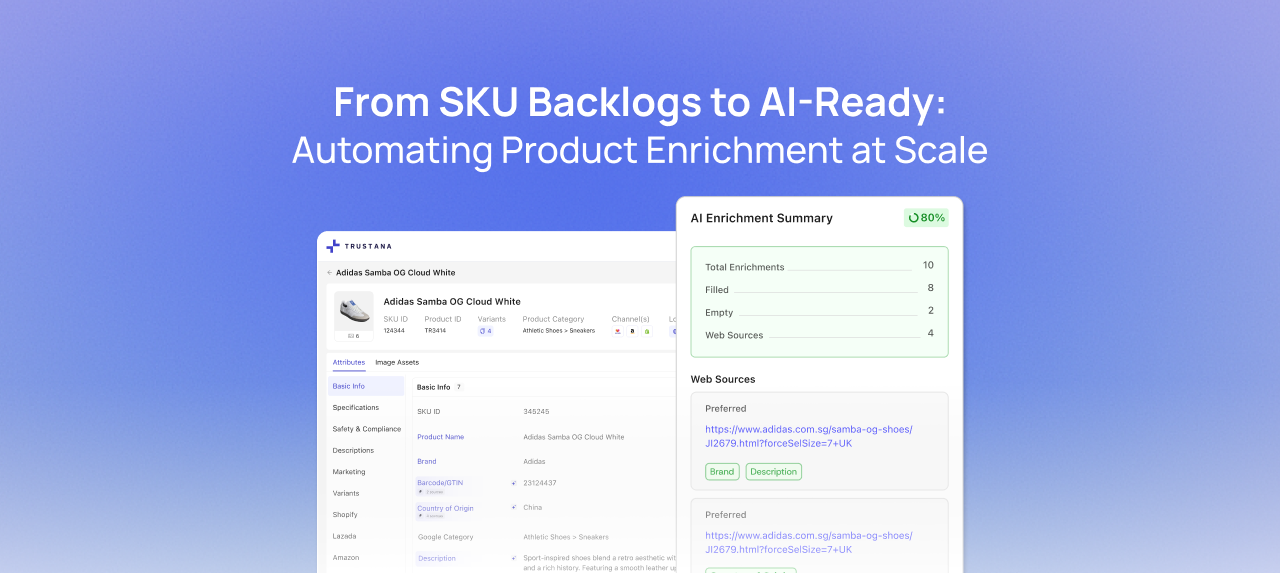This screenshot has width=1280, height=573.
Task: Click the Product Name attribute label
Action: point(440,437)
